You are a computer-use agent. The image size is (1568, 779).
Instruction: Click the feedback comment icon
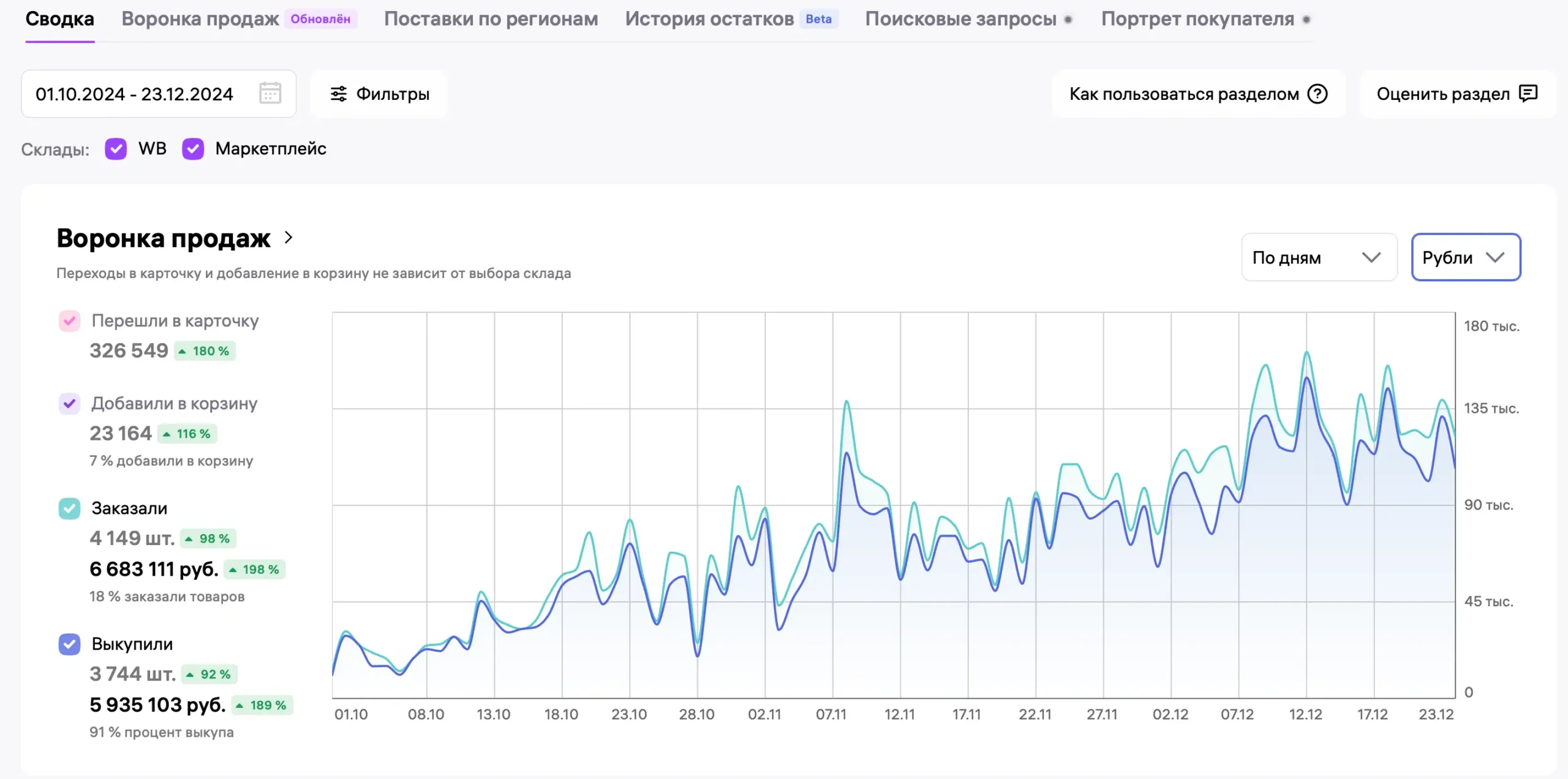coord(1528,94)
